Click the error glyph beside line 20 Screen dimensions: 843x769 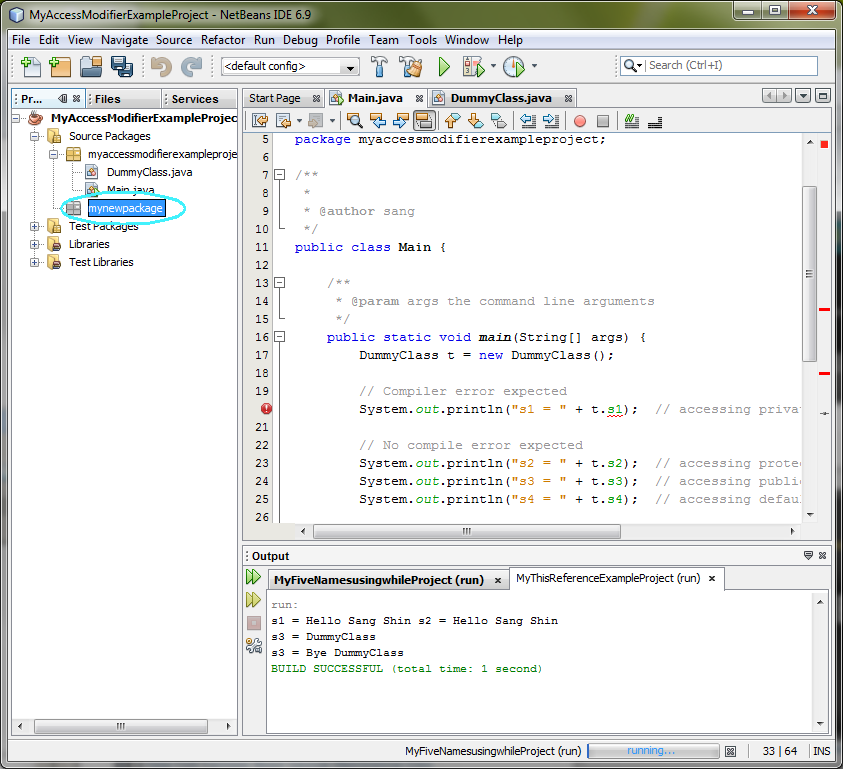pyautogui.click(x=266, y=409)
